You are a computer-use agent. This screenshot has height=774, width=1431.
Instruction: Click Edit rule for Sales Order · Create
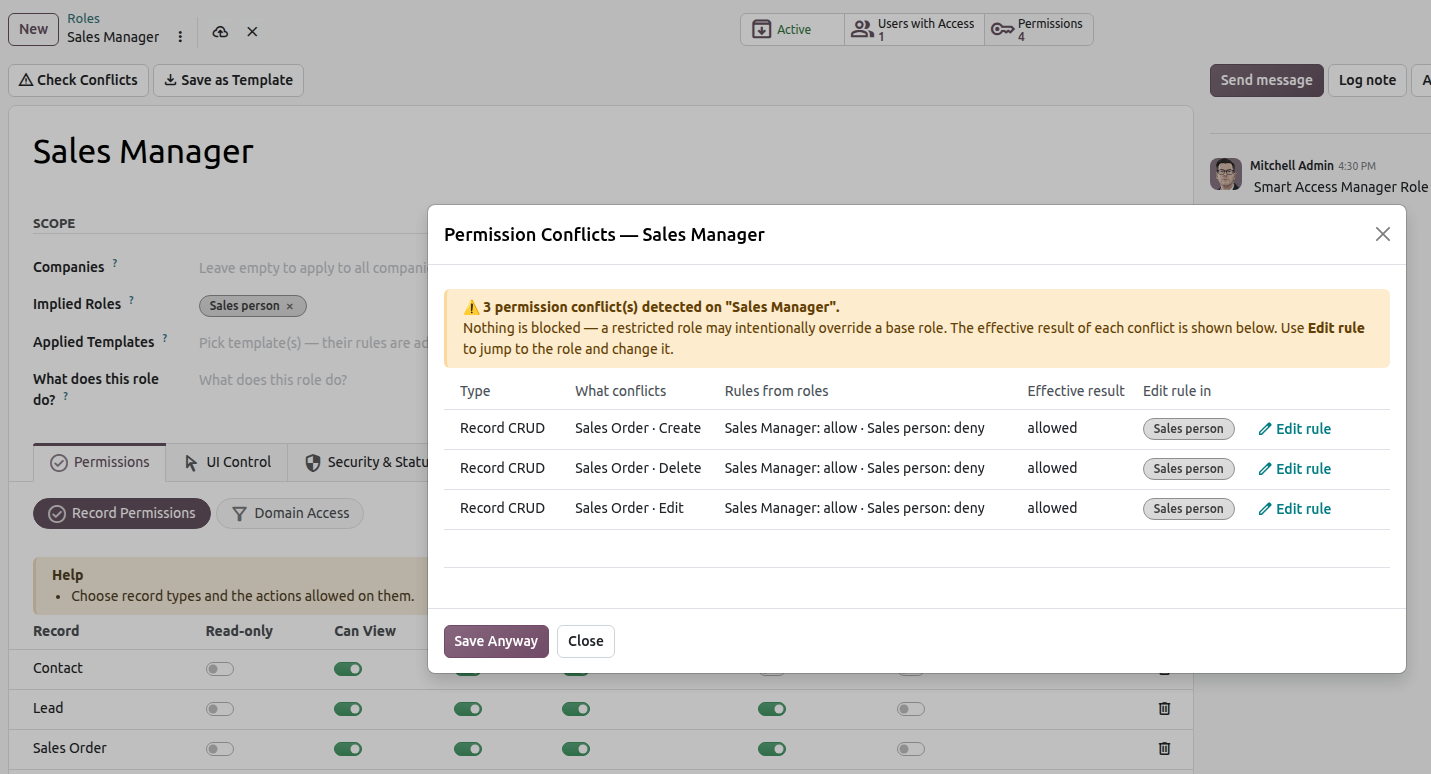pyautogui.click(x=1294, y=429)
